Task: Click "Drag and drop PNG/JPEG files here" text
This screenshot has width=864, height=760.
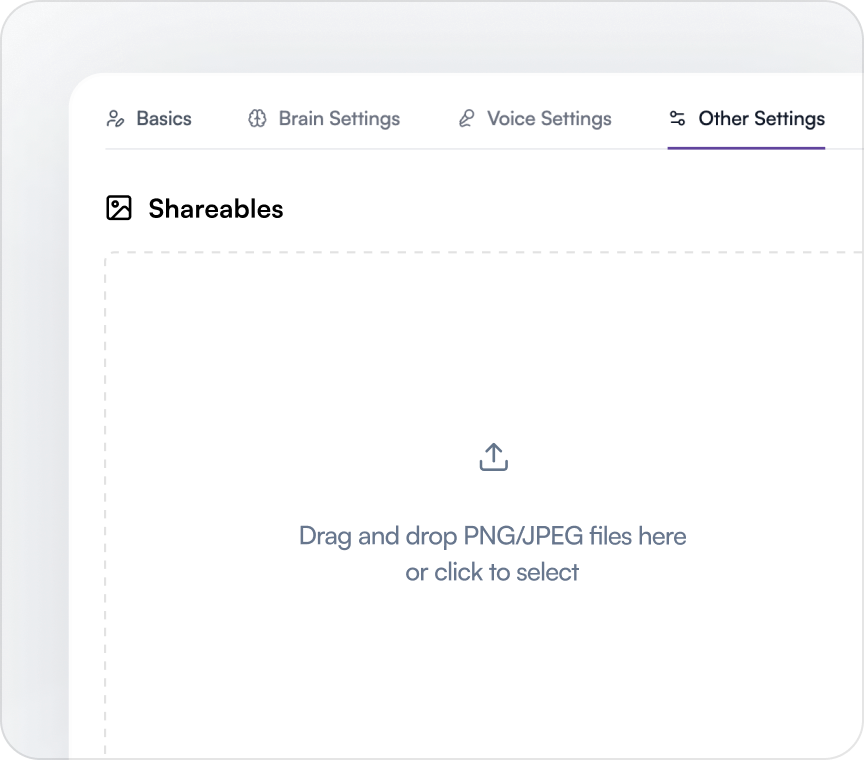Action: tap(492, 536)
